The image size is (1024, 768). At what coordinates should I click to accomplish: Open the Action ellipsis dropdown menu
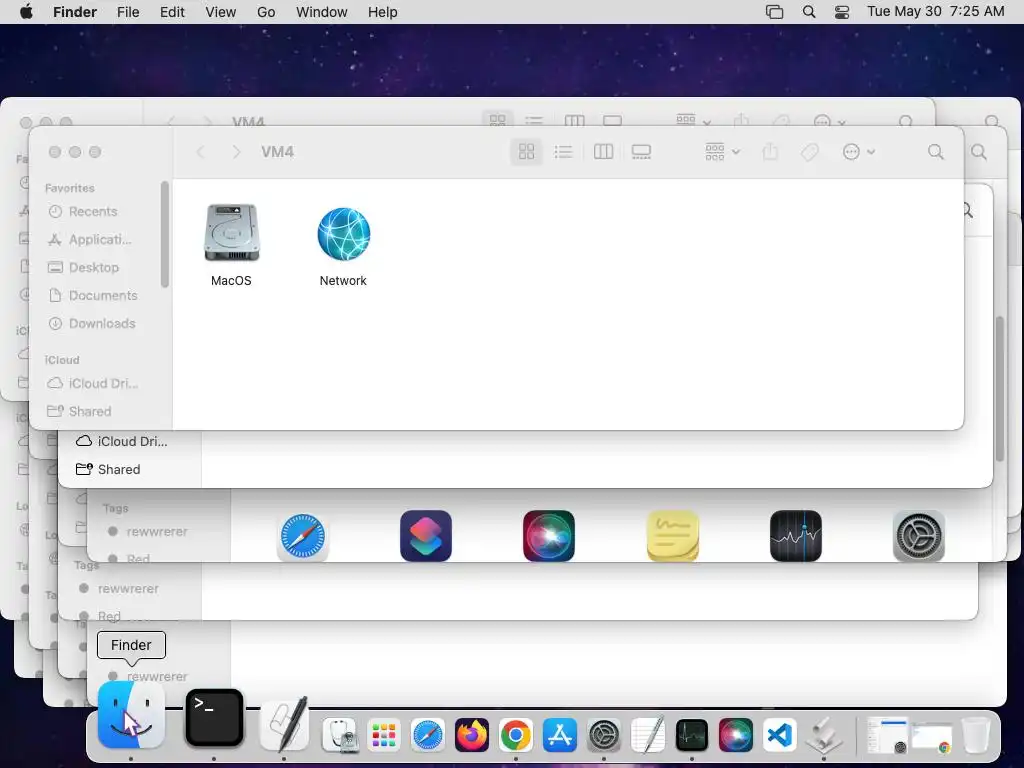tap(858, 152)
